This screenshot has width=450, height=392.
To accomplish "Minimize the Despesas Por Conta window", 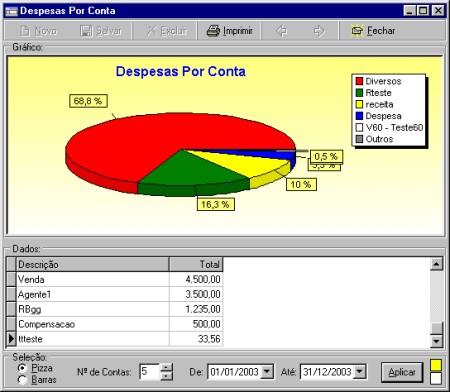I will pyautogui.click(x=410, y=11).
